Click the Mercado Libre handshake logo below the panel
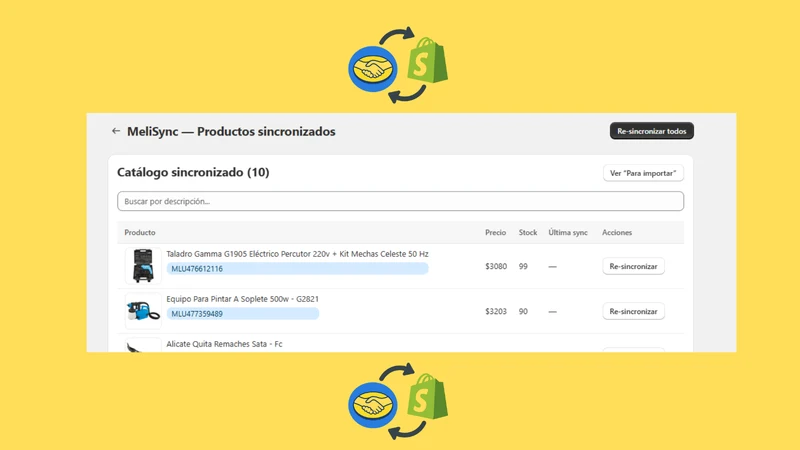 [x=373, y=405]
